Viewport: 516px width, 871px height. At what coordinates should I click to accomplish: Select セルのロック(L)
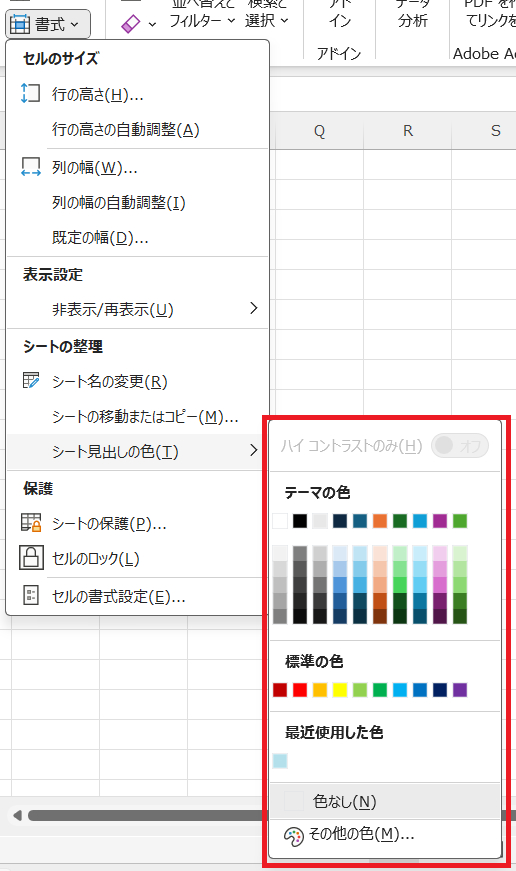138,558
